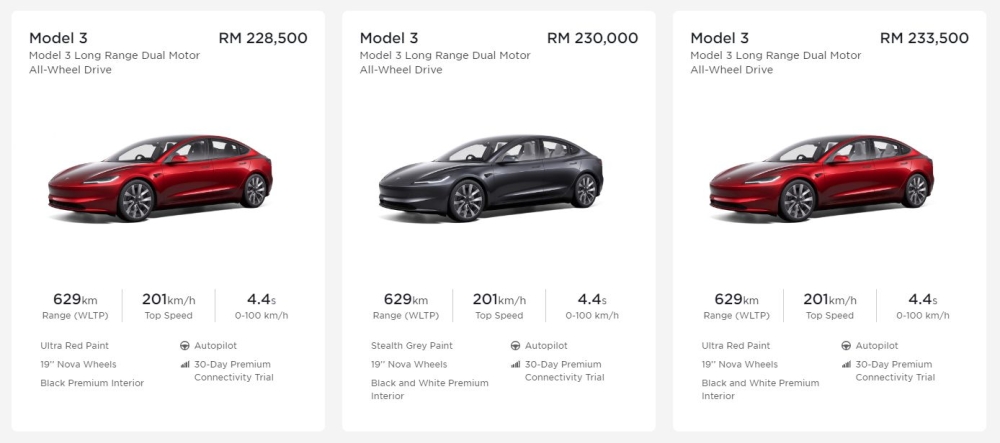Select the RM 233,500 price label
Screen dimensions: 1000x443
(x=924, y=38)
